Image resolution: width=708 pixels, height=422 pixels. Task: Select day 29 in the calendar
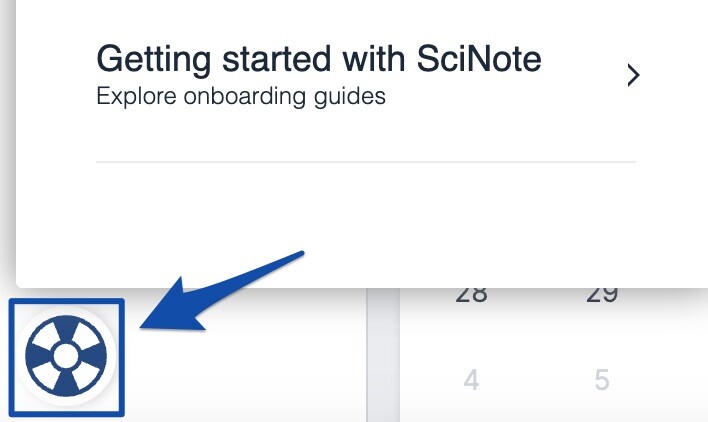coord(601,295)
